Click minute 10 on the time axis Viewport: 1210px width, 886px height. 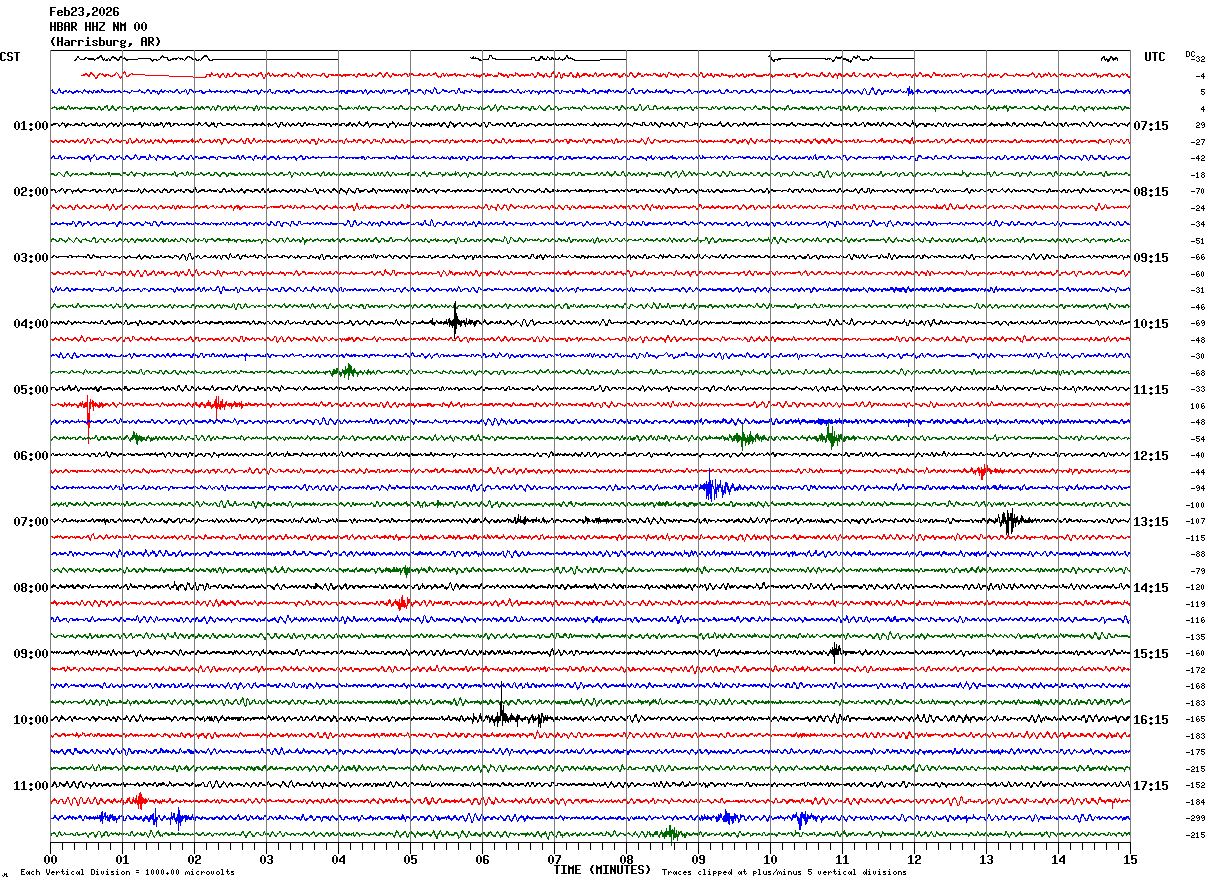(x=771, y=859)
